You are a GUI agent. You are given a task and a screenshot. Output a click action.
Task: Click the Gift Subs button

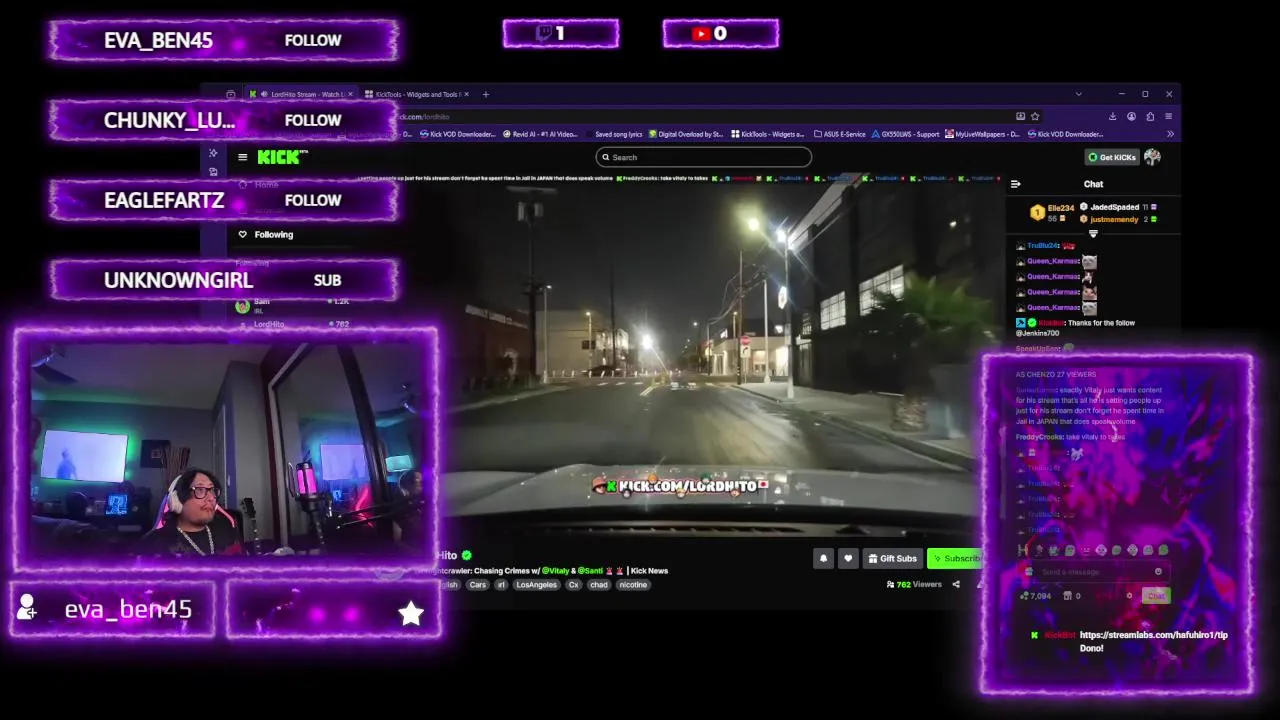(x=891, y=558)
